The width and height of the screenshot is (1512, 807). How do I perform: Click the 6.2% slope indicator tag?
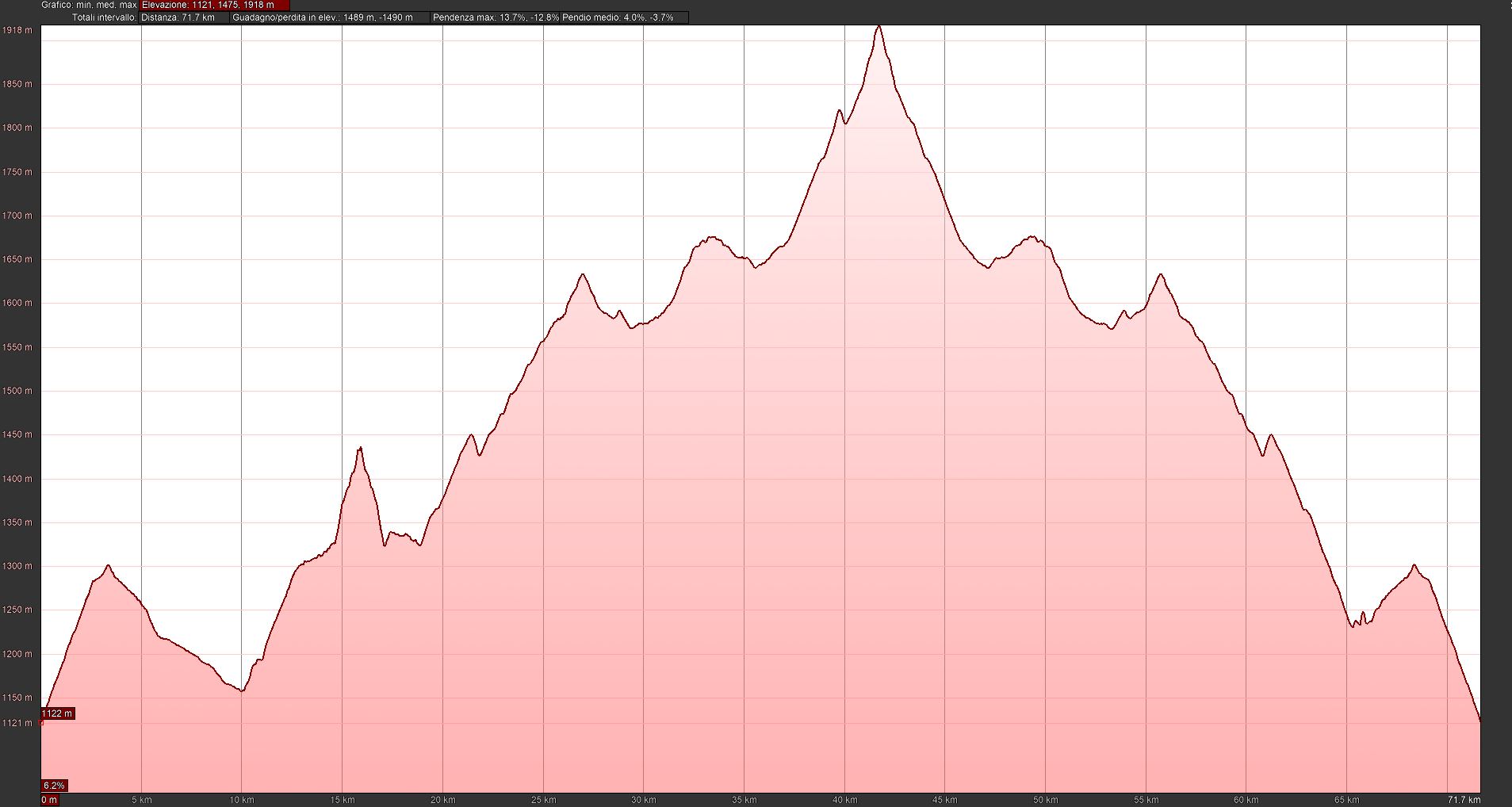[54, 786]
